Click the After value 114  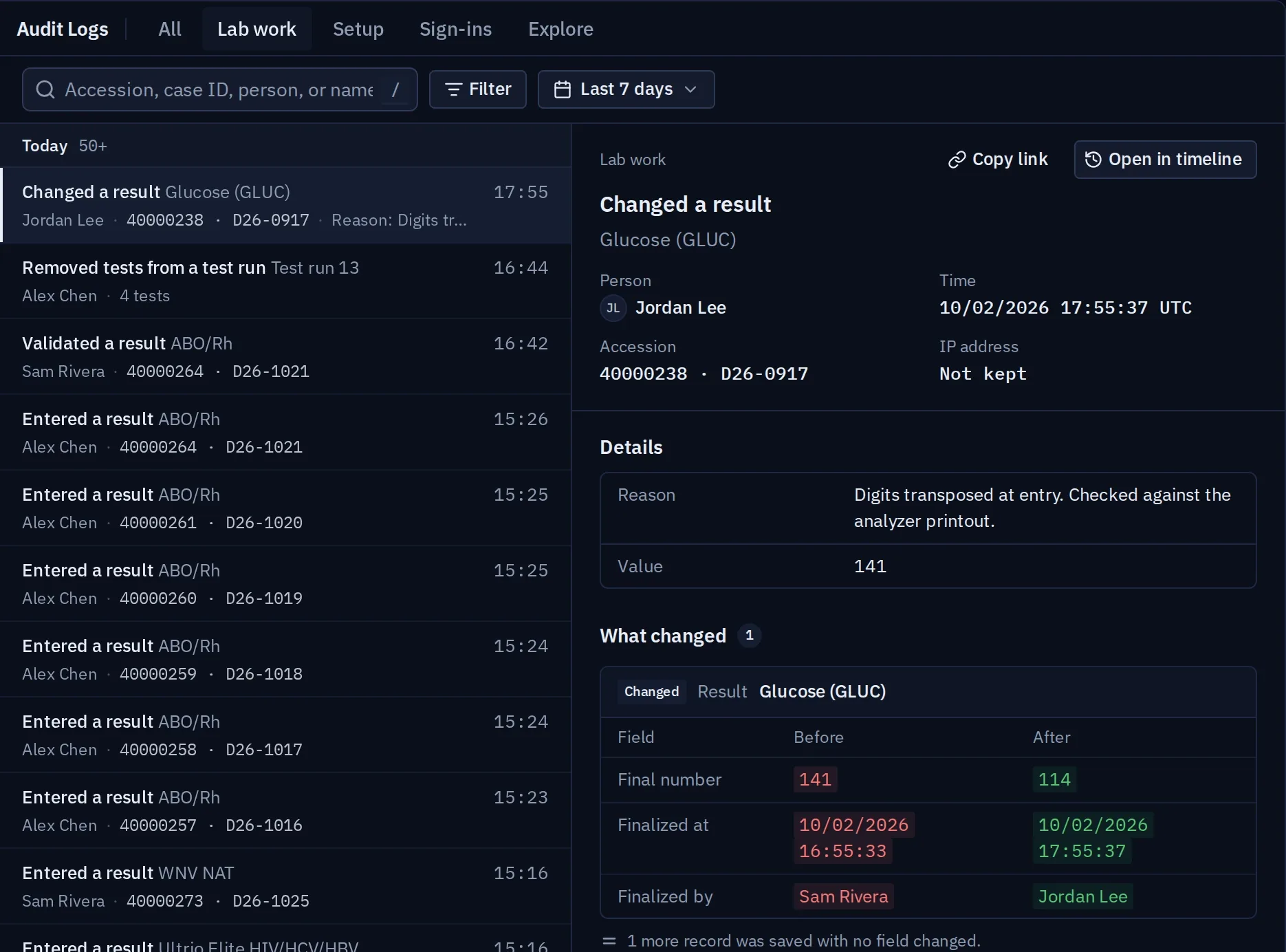tap(1054, 779)
